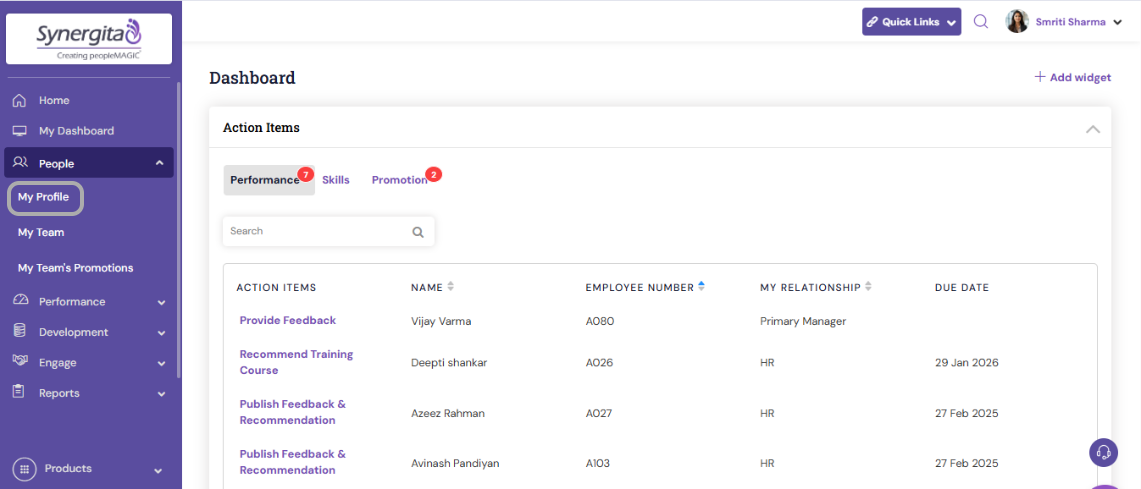
Task: Sort by My Relationship column arrows
Action: pyautogui.click(x=868, y=287)
